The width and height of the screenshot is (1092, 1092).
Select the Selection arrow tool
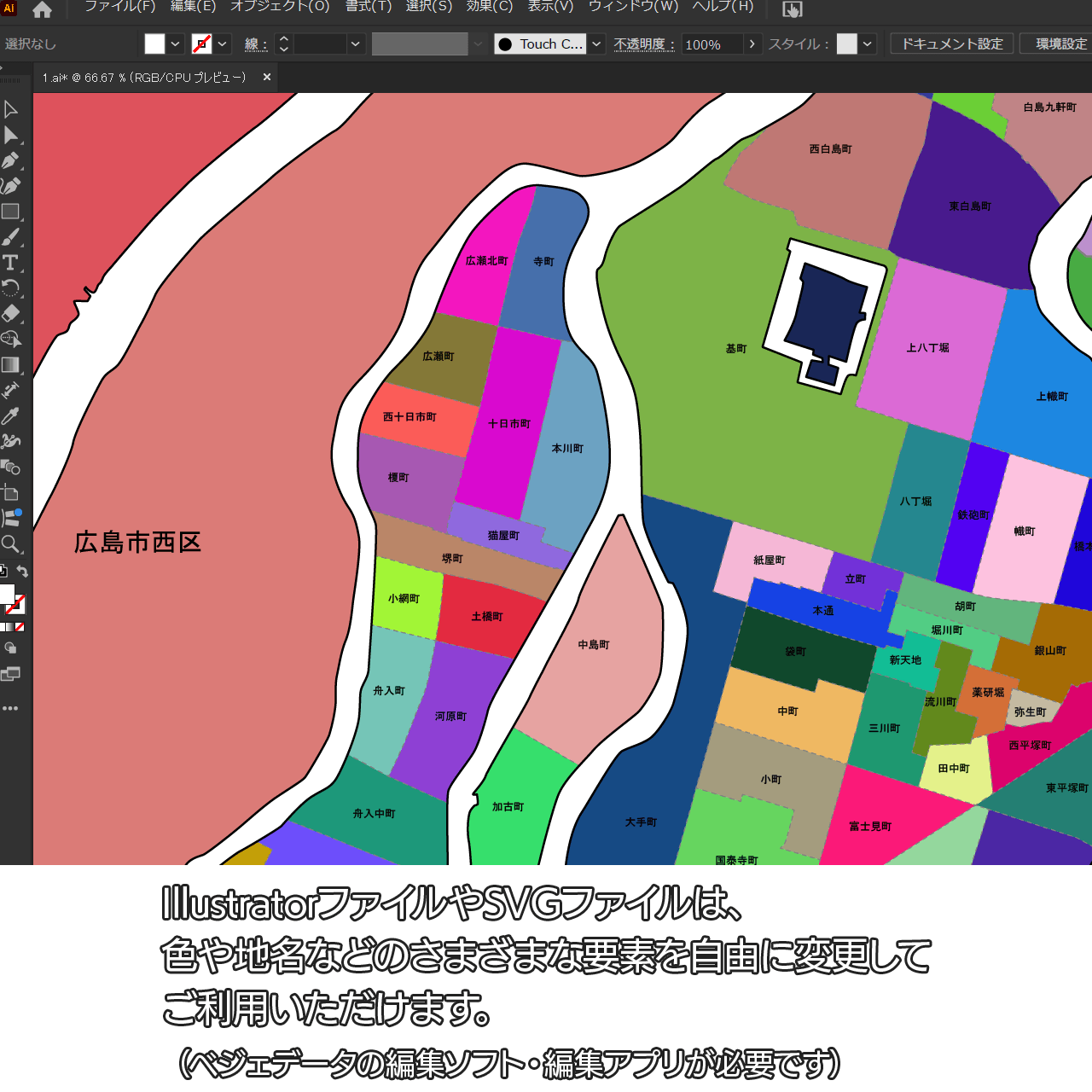tap(11, 109)
